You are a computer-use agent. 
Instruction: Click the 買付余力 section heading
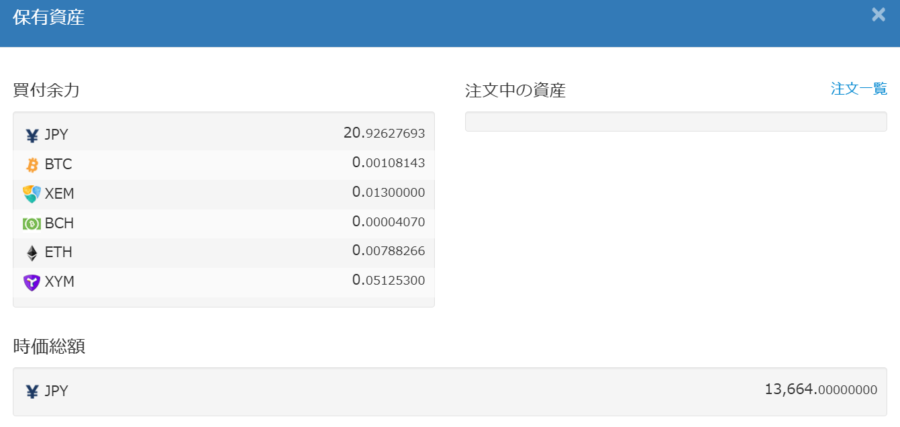46,90
